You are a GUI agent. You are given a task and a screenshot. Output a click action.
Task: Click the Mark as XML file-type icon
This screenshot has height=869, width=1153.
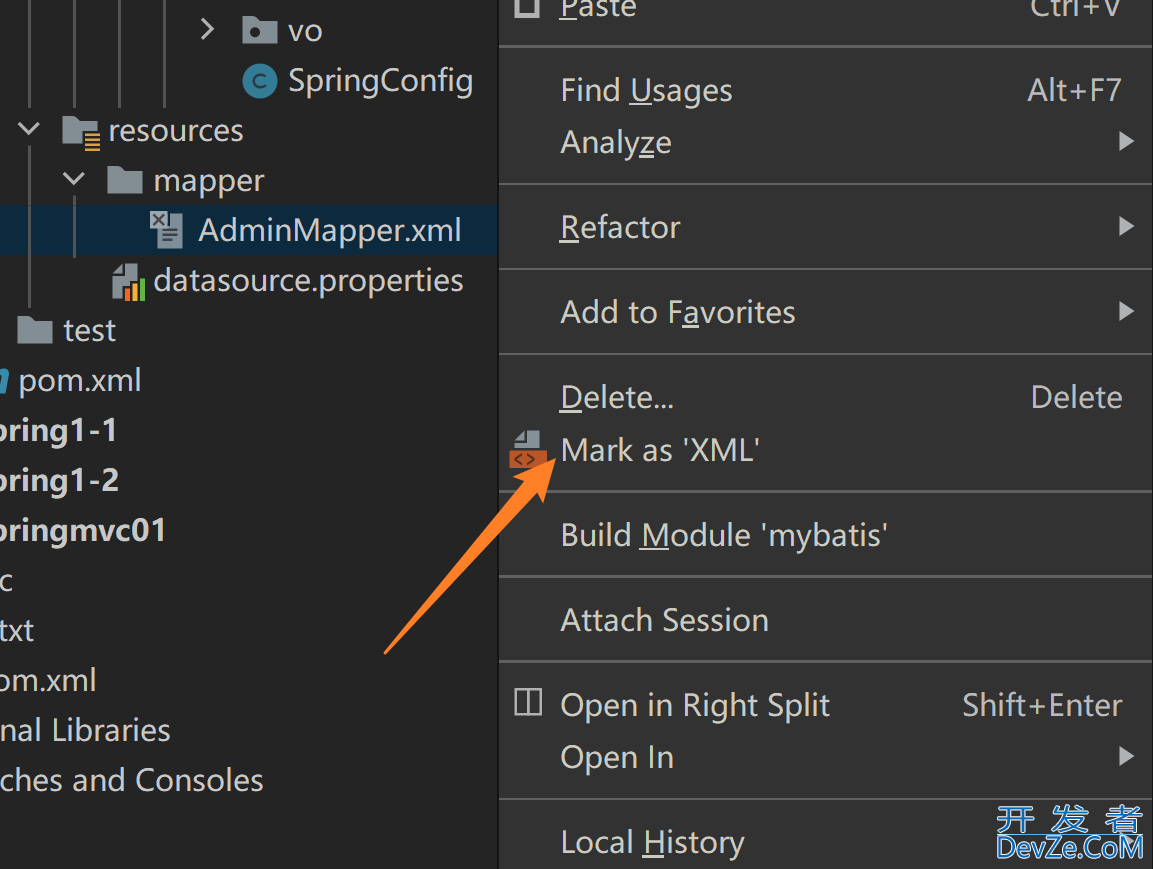click(527, 449)
